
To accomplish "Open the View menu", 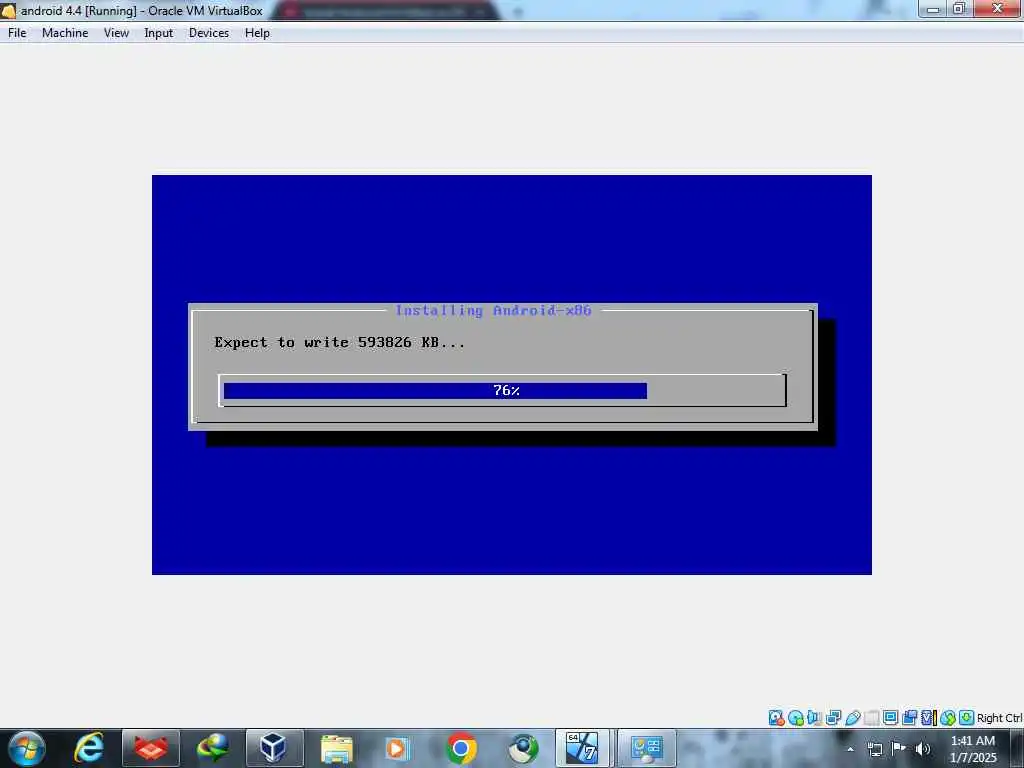I will click(x=116, y=33).
